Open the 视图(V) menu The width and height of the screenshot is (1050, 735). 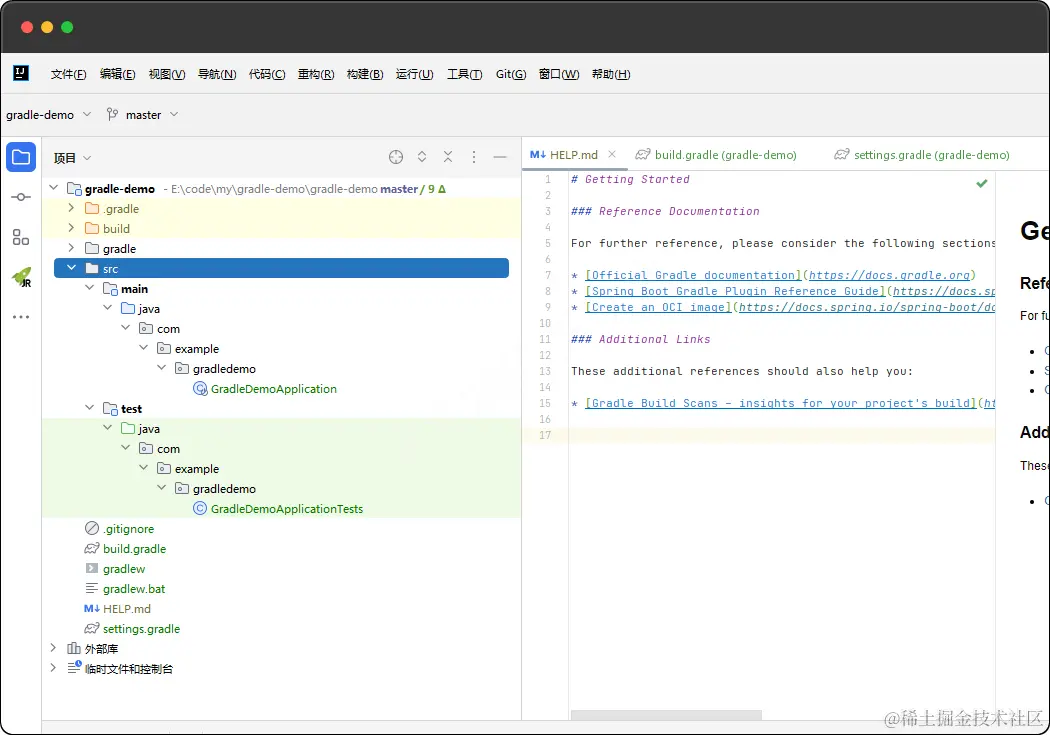[167, 74]
